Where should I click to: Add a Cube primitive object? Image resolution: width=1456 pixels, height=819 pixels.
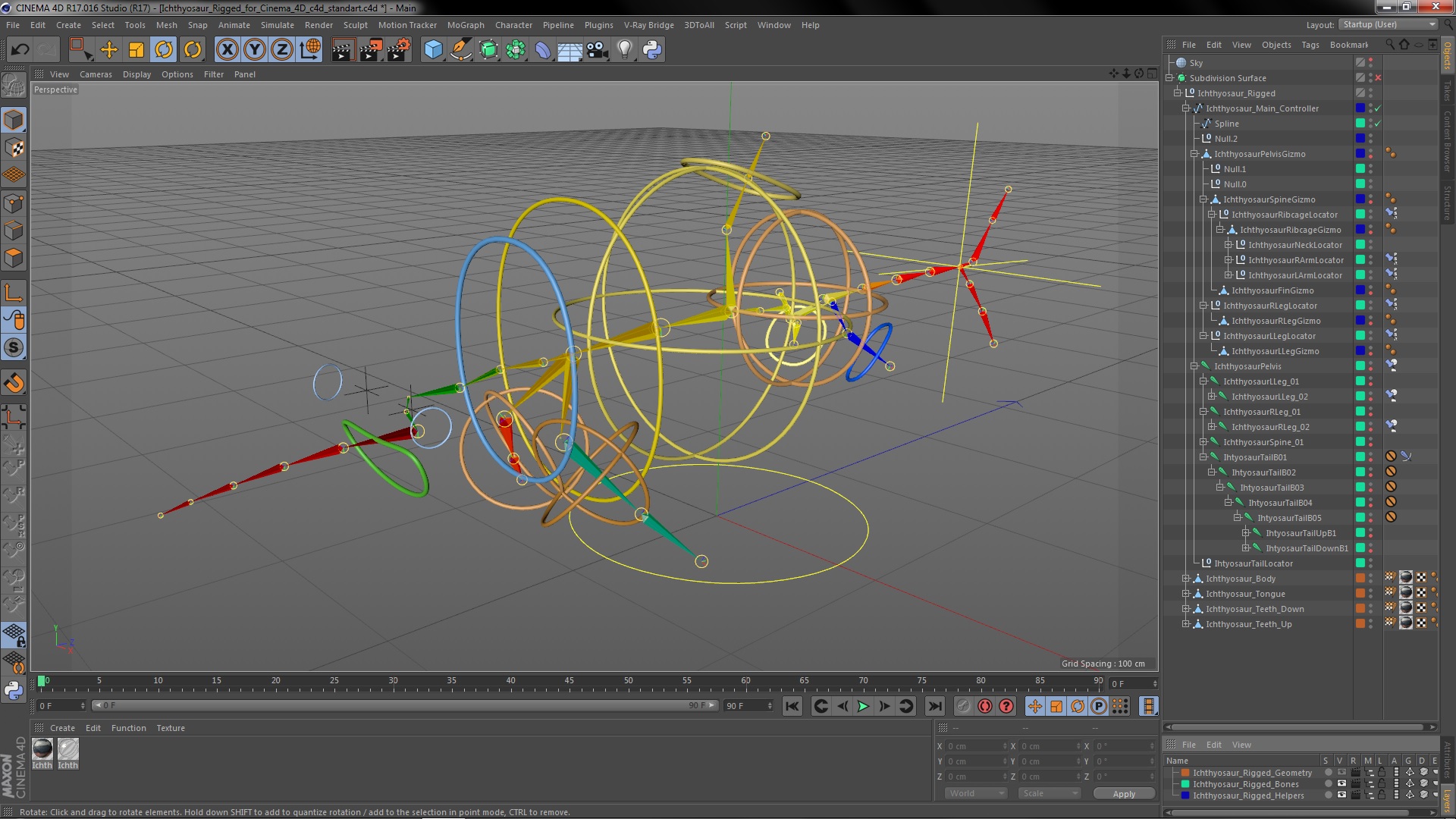point(433,50)
